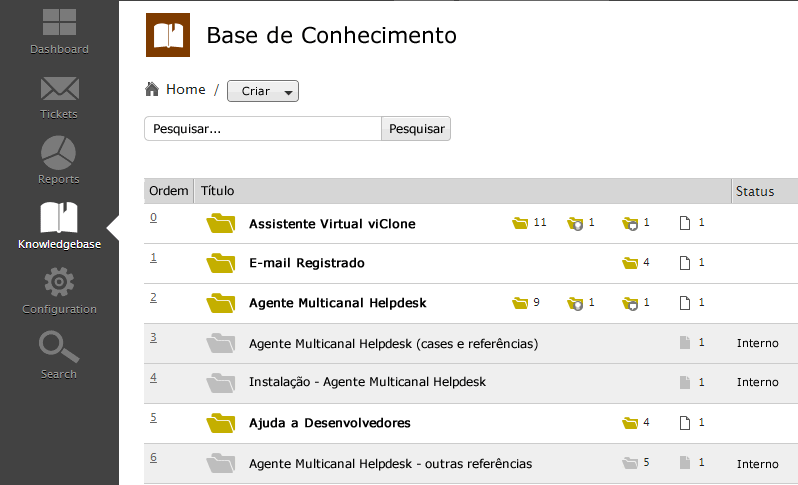Click the Home breadcrumb house icon
798x485 pixels.
pyautogui.click(x=152, y=90)
